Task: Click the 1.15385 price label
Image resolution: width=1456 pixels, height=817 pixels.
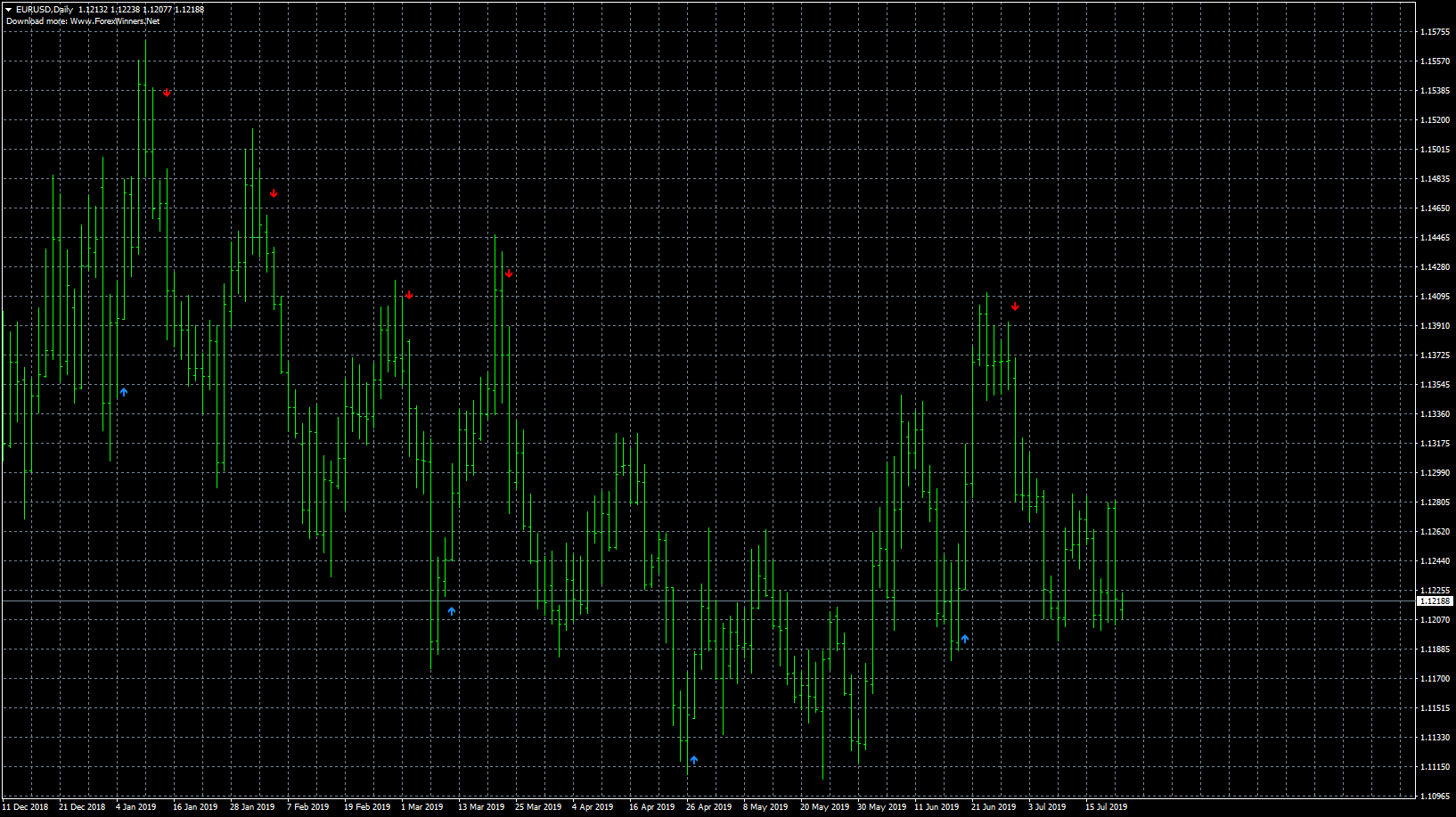Action: tap(1435, 91)
